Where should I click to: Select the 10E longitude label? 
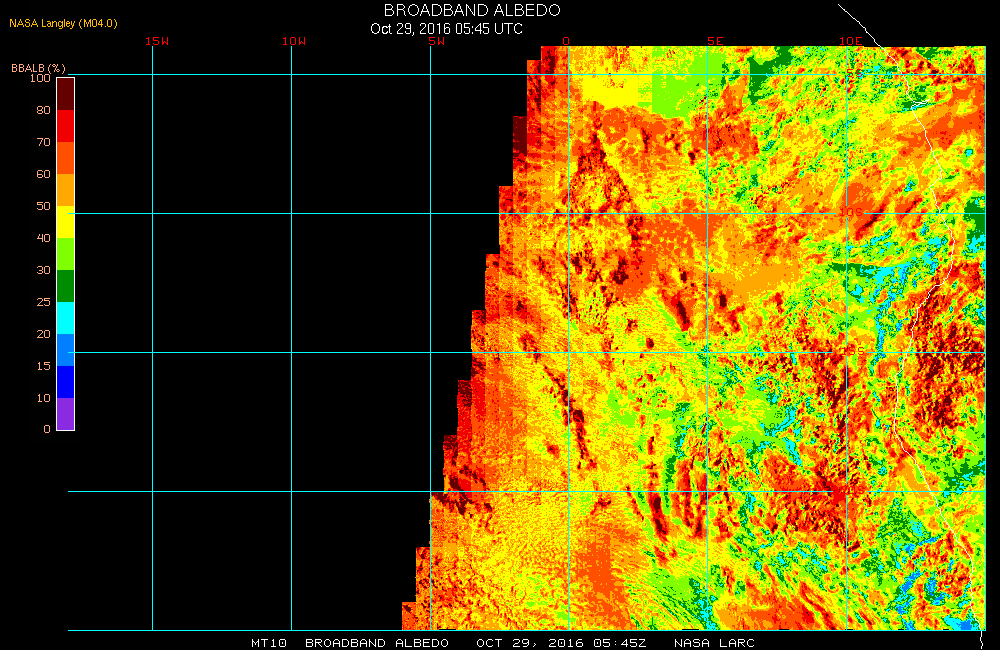pos(851,41)
